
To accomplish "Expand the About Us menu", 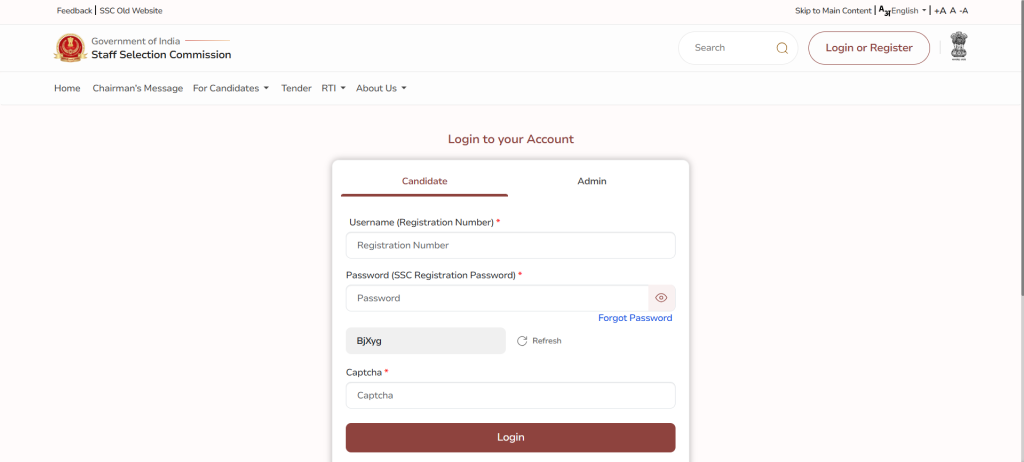I will click(x=381, y=88).
